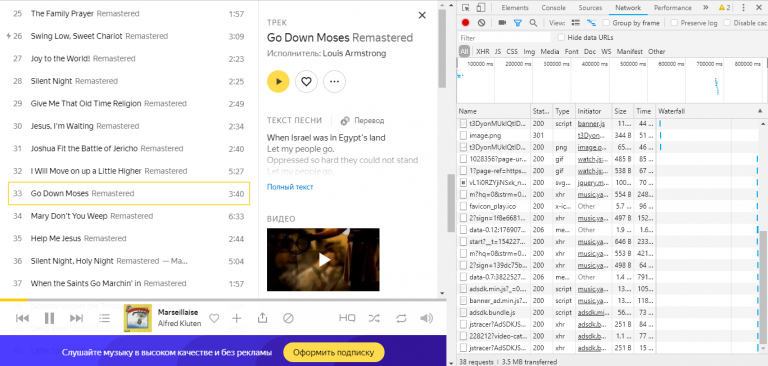Screen dimensions: 768x366
Task: Skip to previous track in player bar
Action: pyautogui.click(x=22, y=318)
